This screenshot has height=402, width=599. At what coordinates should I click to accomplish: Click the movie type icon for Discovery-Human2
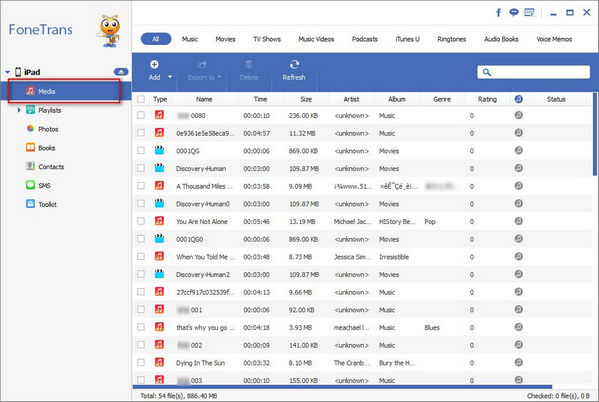(x=159, y=274)
